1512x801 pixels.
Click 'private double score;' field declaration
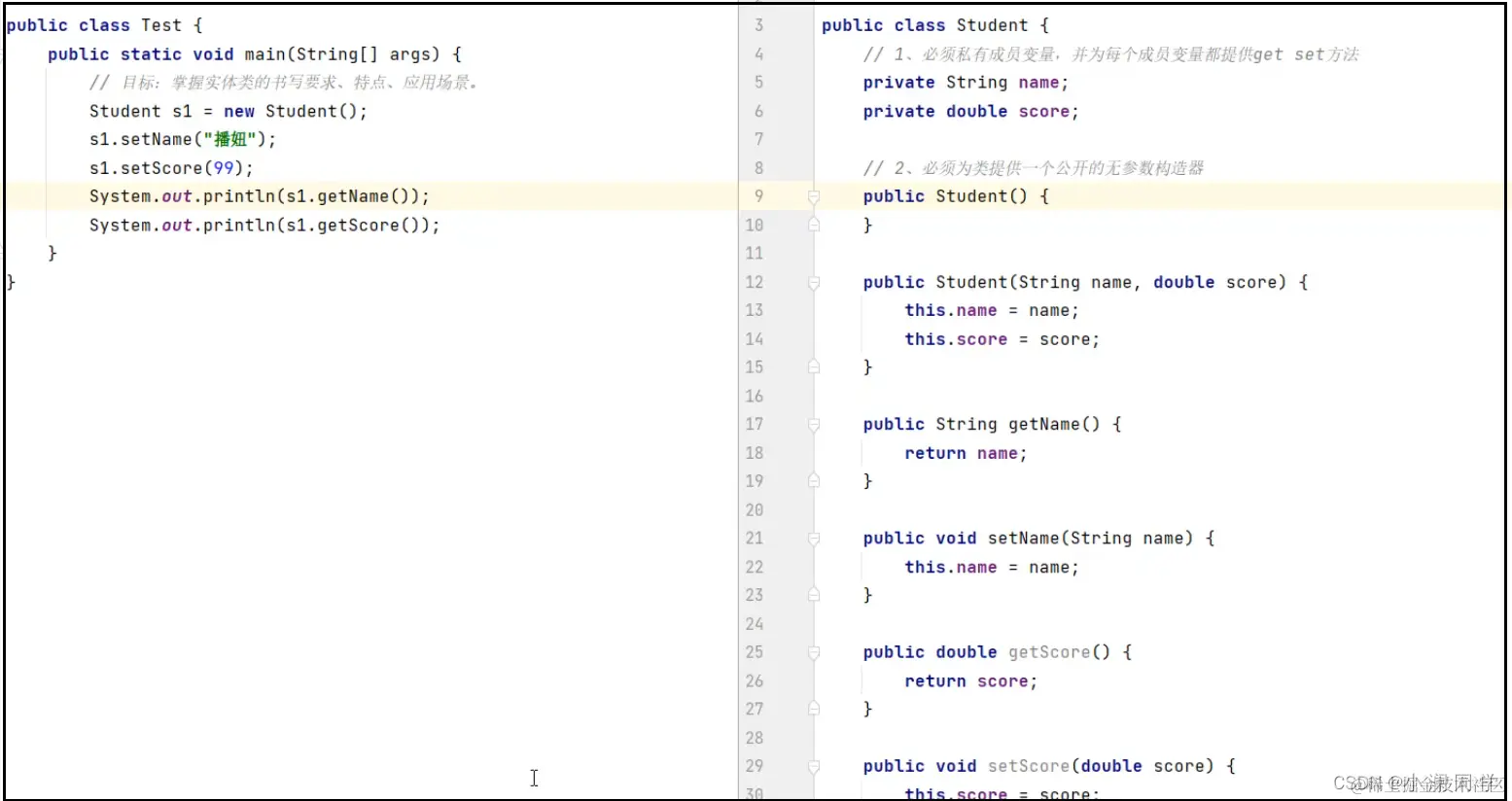pyautogui.click(x=971, y=111)
